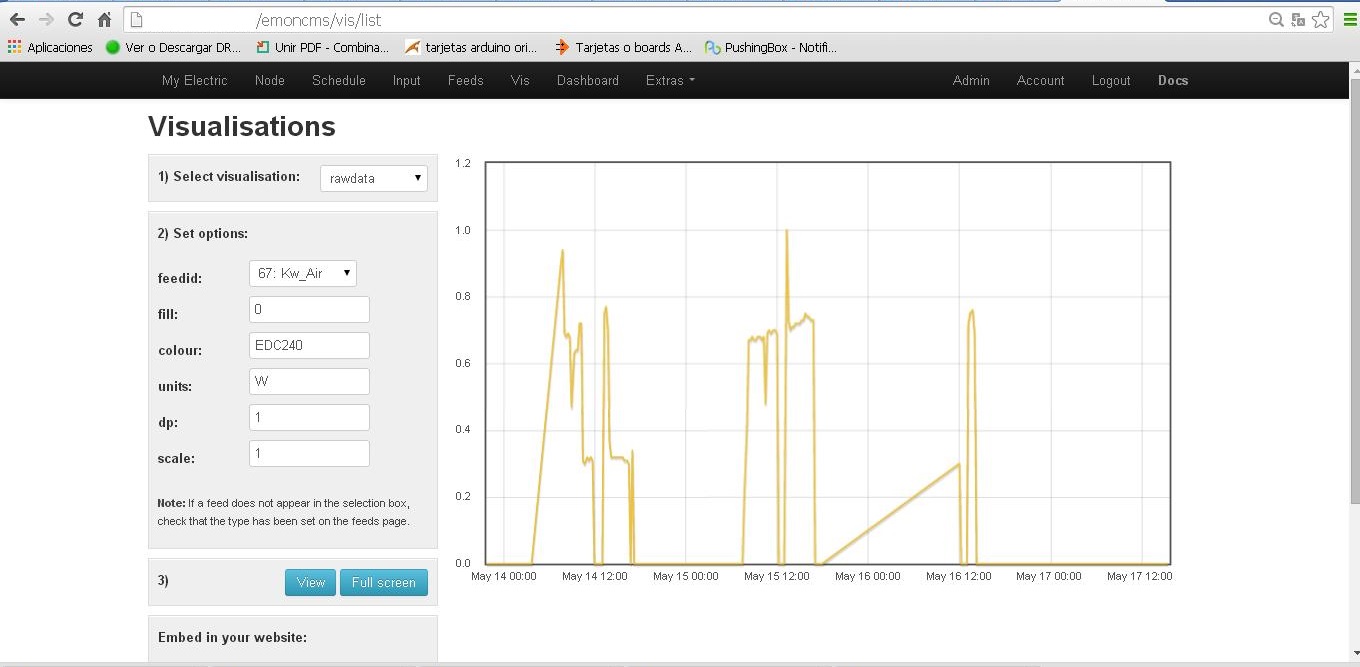This screenshot has height=667, width=1360.
Task: Click the View button
Action: [x=310, y=582]
